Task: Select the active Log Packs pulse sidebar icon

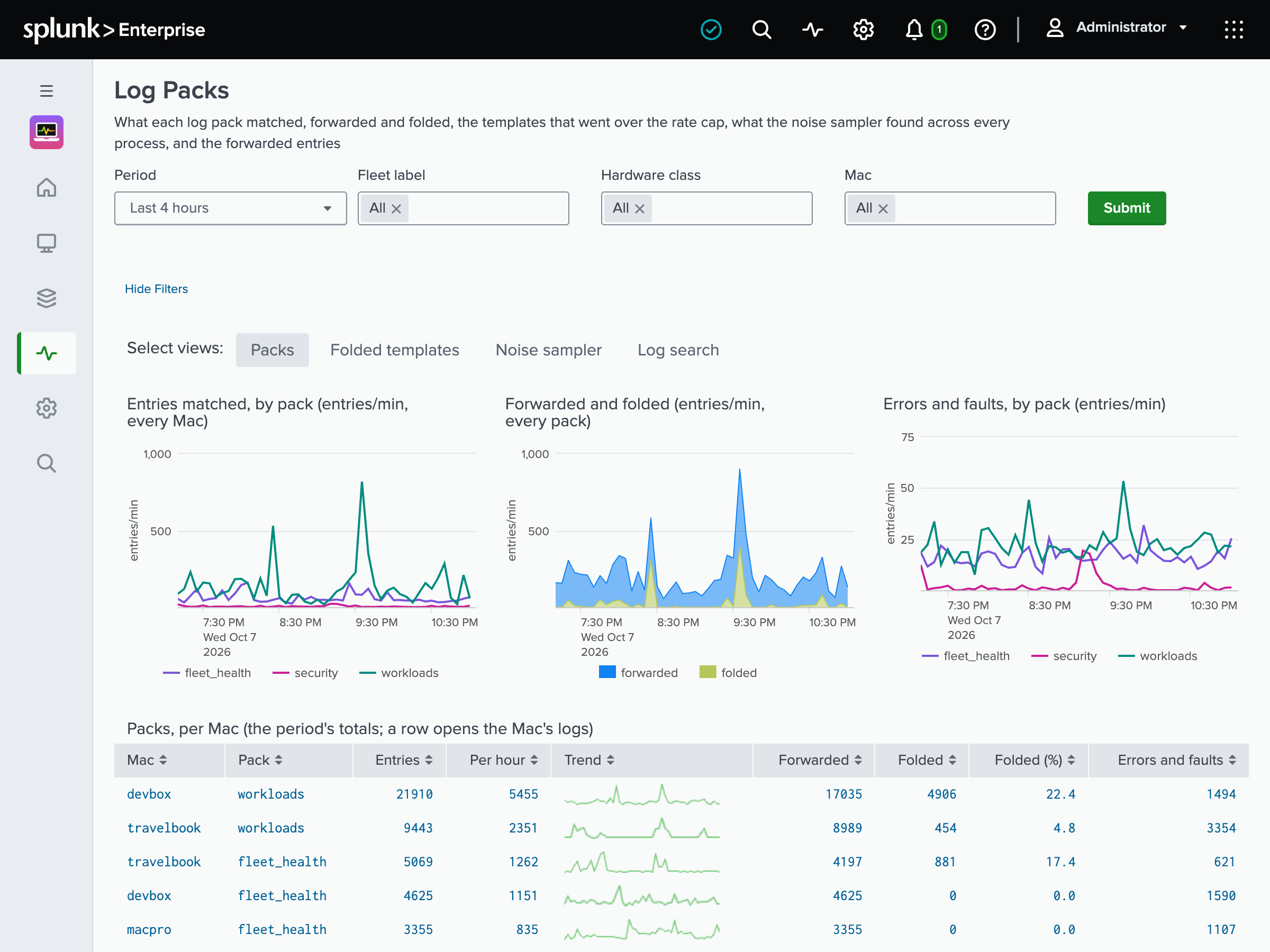Action: pyautogui.click(x=47, y=353)
